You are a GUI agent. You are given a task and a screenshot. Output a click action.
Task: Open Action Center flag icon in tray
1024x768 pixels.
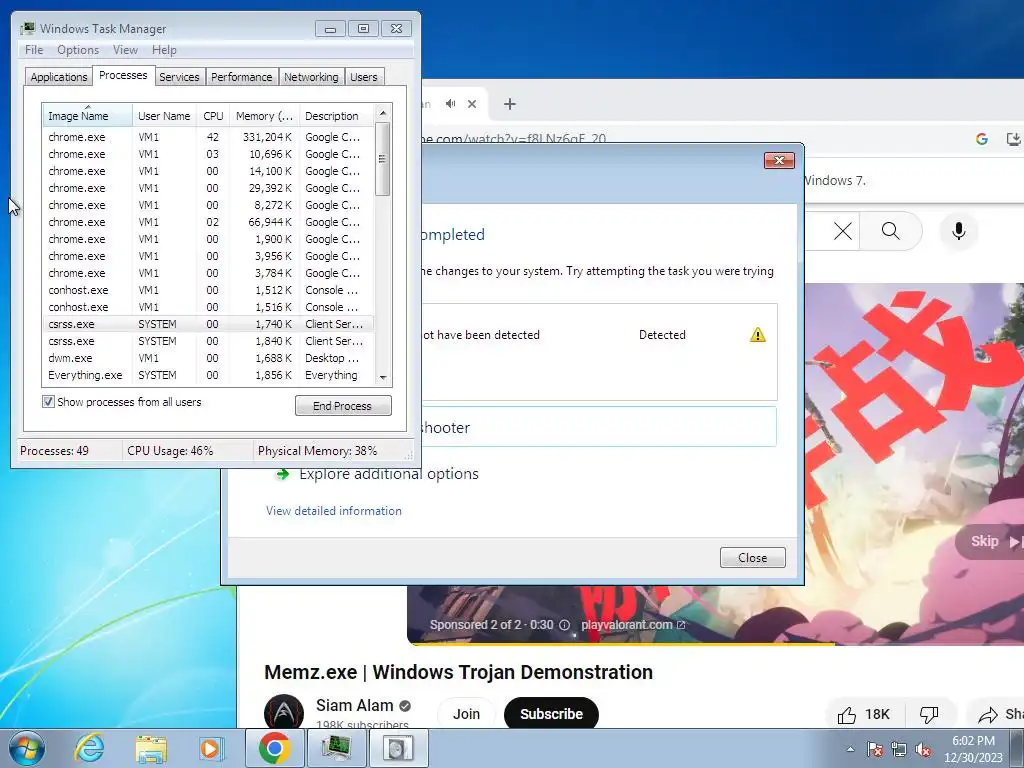click(x=875, y=749)
